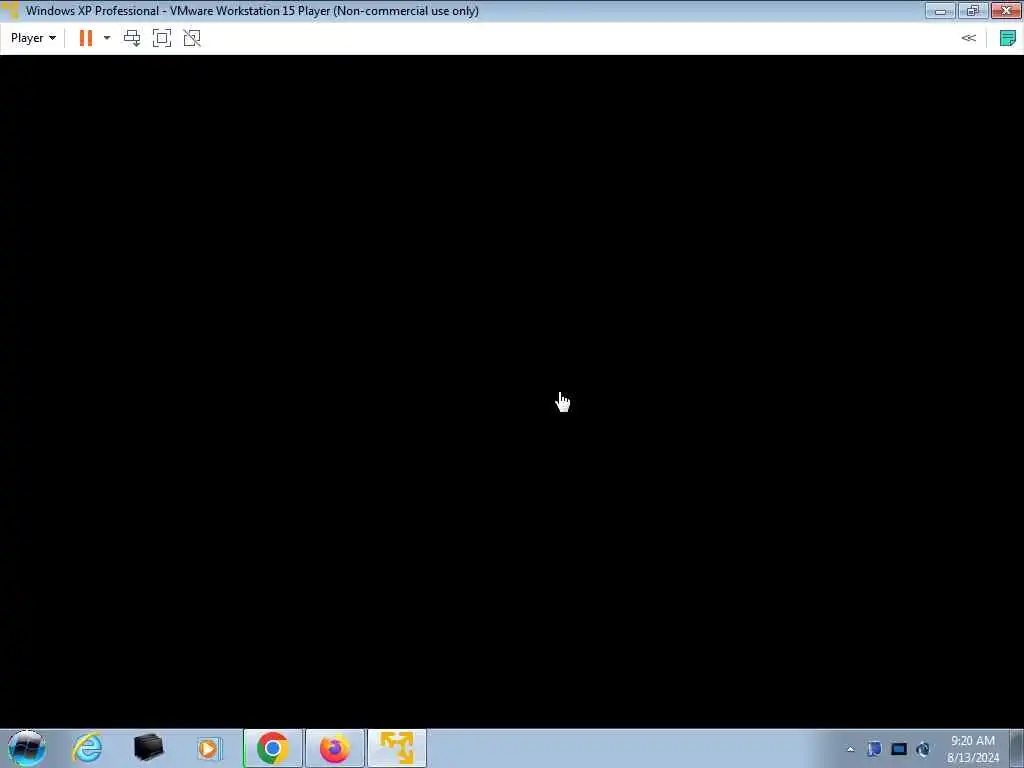Viewport: 1024px width, 768px height.
Task: Restore down the VMware Player window
Action: [973, 10]
